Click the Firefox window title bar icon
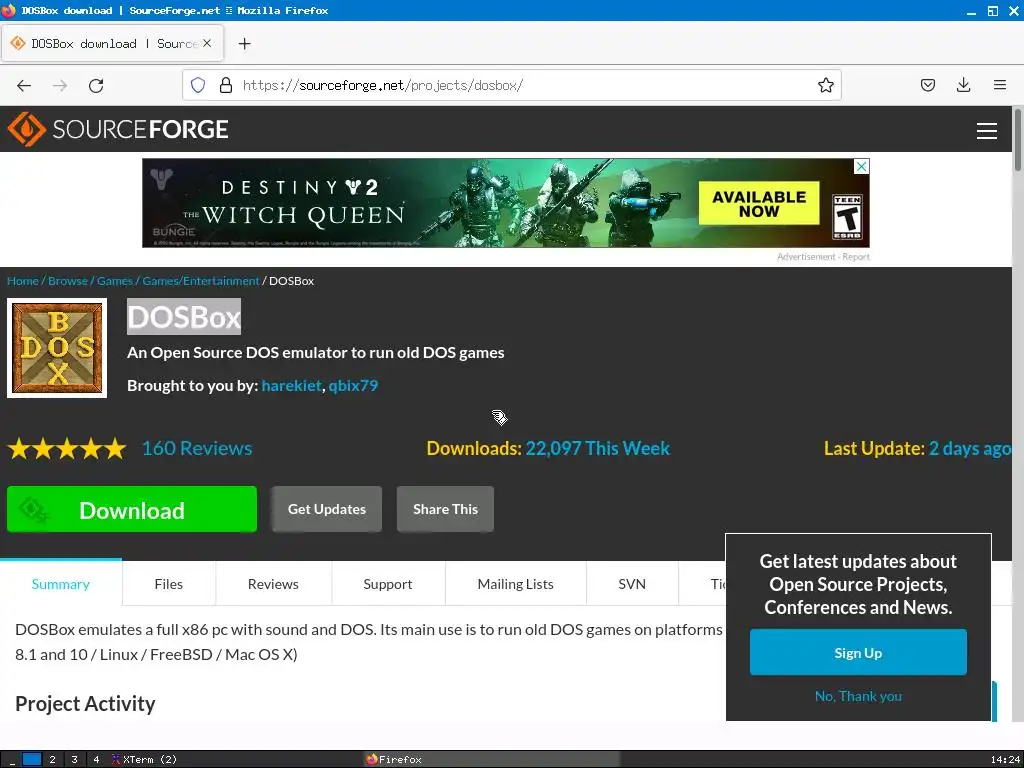Image resolution: width=1024 pixels, height=768 pixels. [8, 10]
